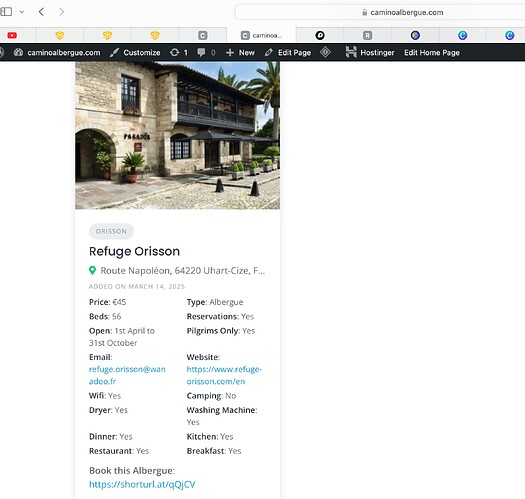Open Customize with the paintbrush icon
525x499 pixels.
(135, 53)
